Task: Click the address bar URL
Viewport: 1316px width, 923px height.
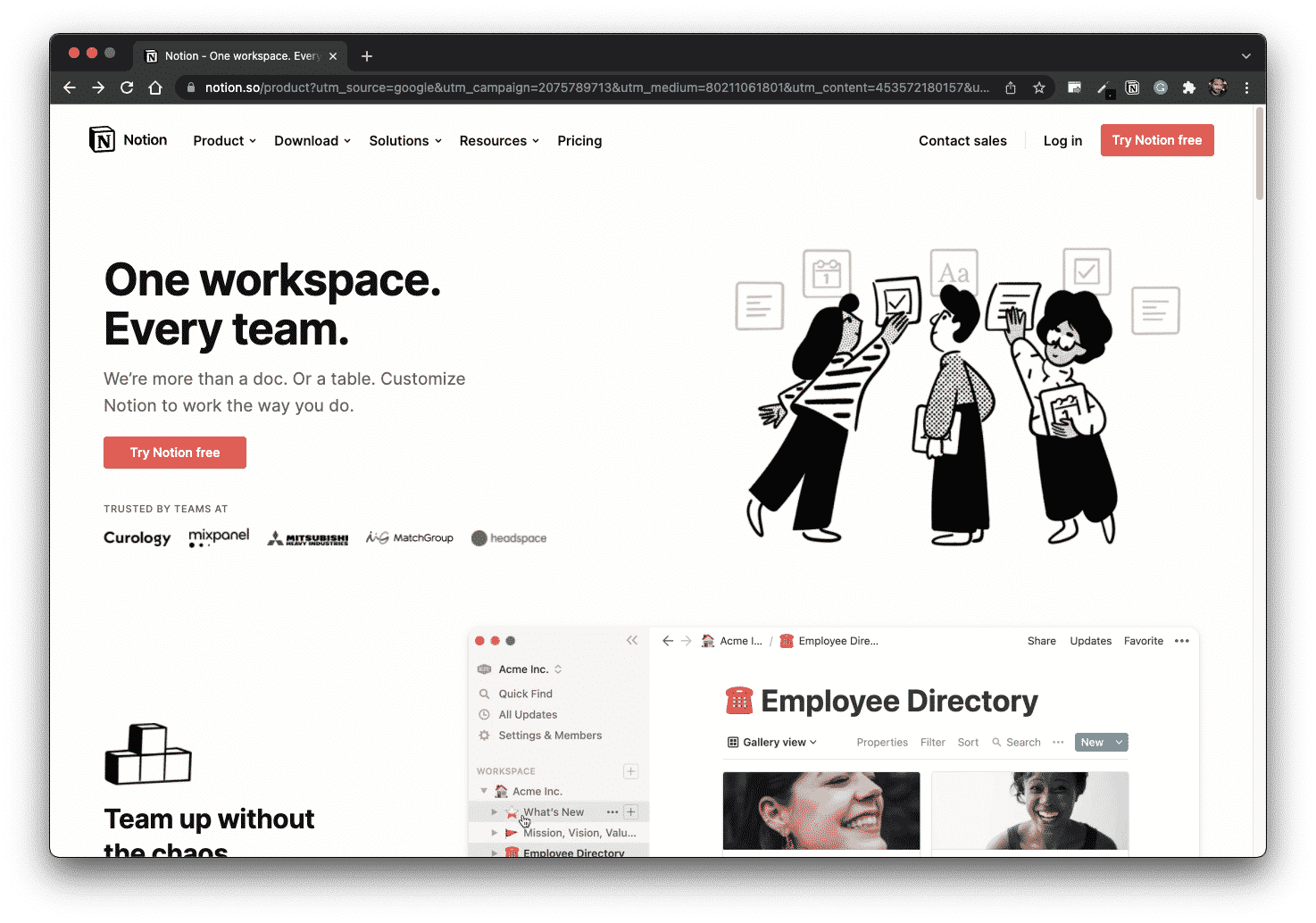Action: click(x=596, y=87)
